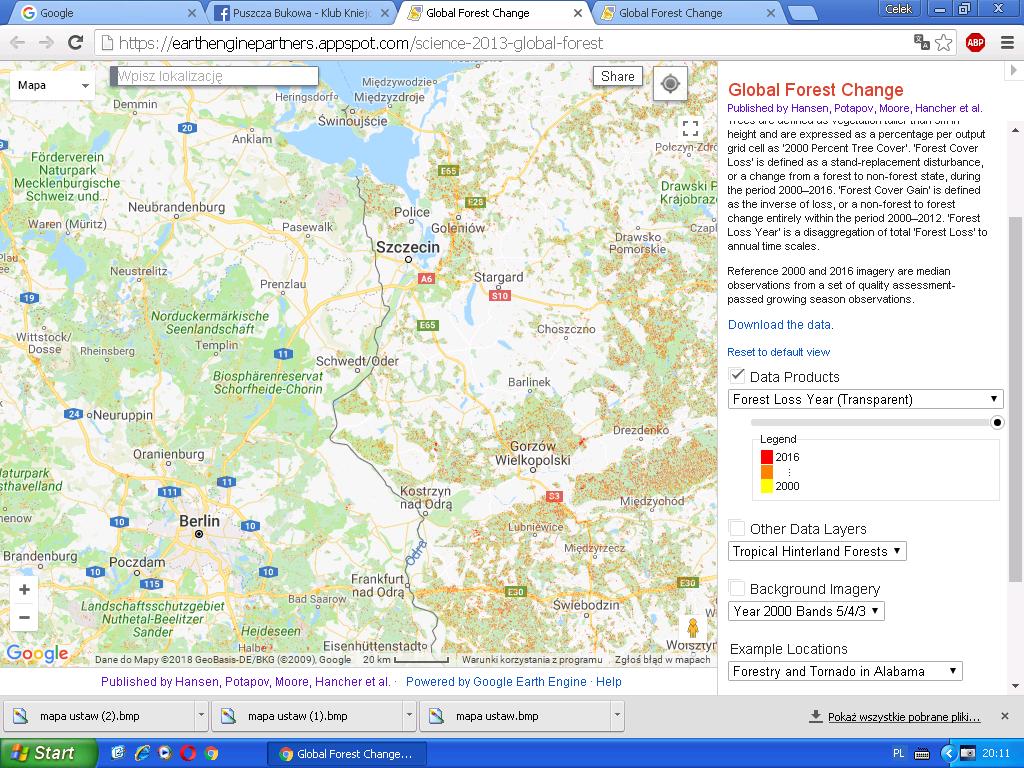Click Zgłoś błąd w mapach link

pyautogui.click(x=662, y=660)
